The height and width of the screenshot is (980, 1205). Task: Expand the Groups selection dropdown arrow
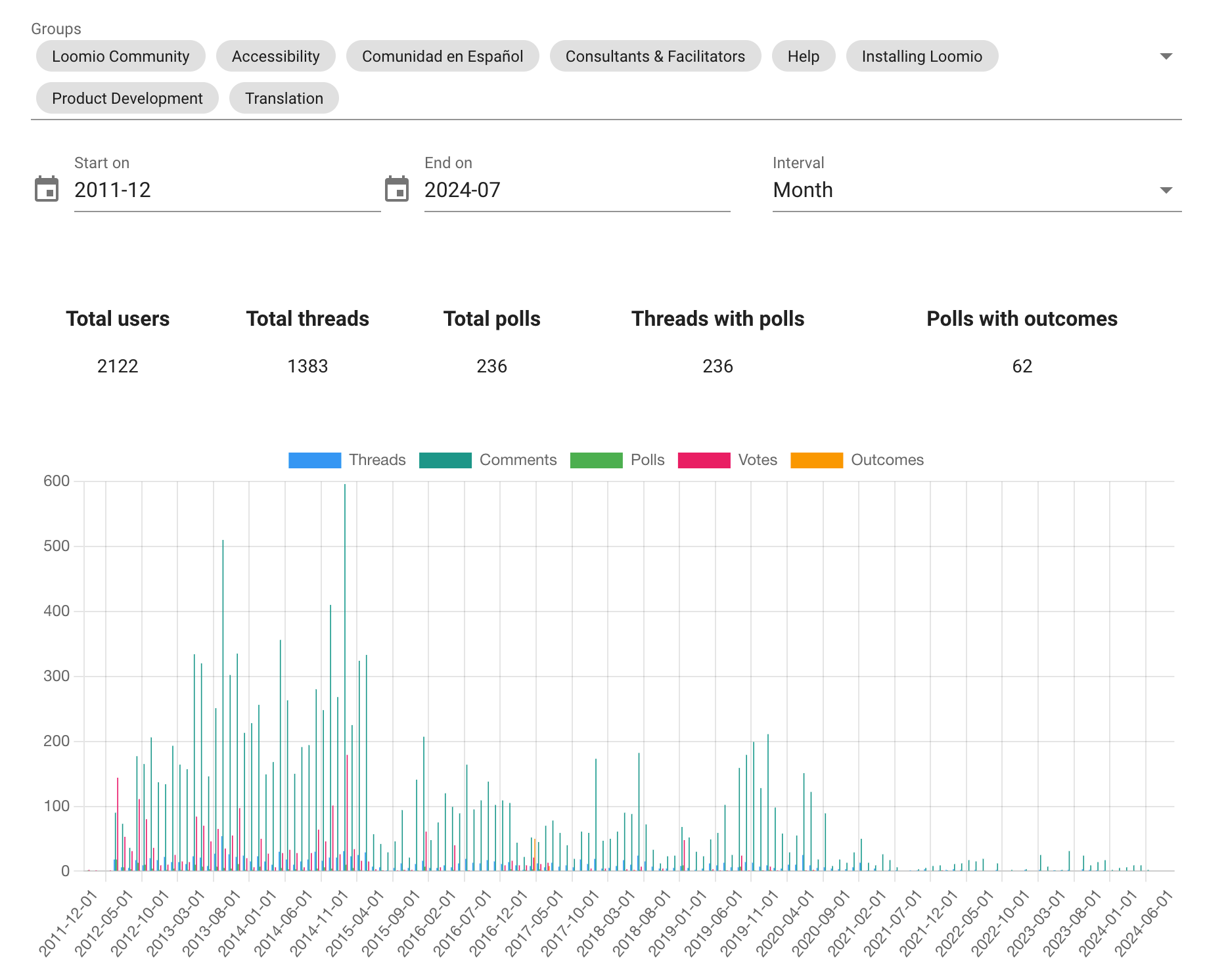(1166, 56)
